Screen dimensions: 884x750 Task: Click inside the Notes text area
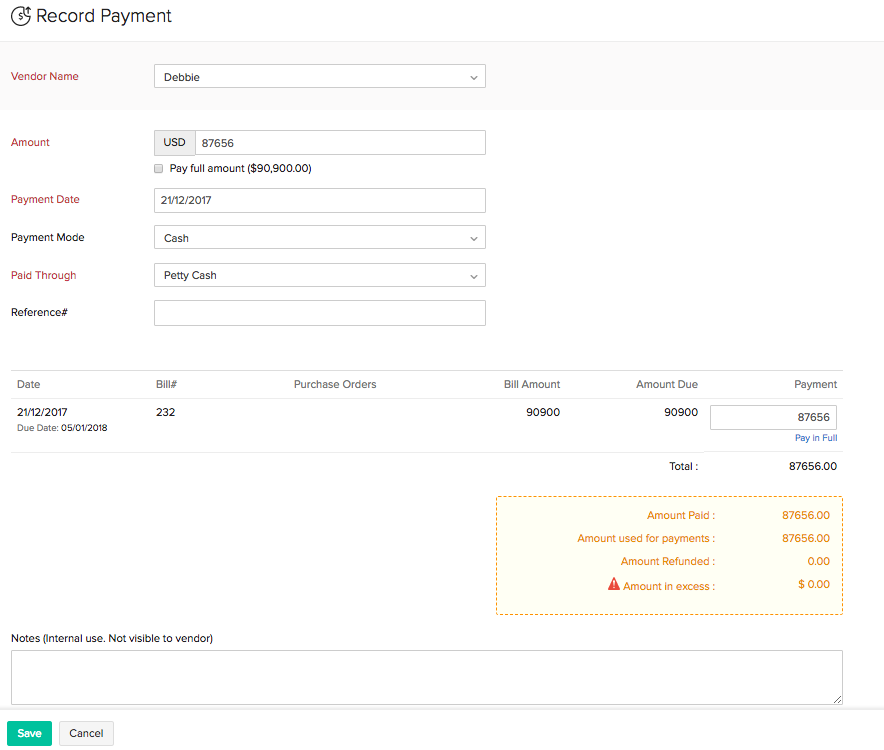[426, 677]
